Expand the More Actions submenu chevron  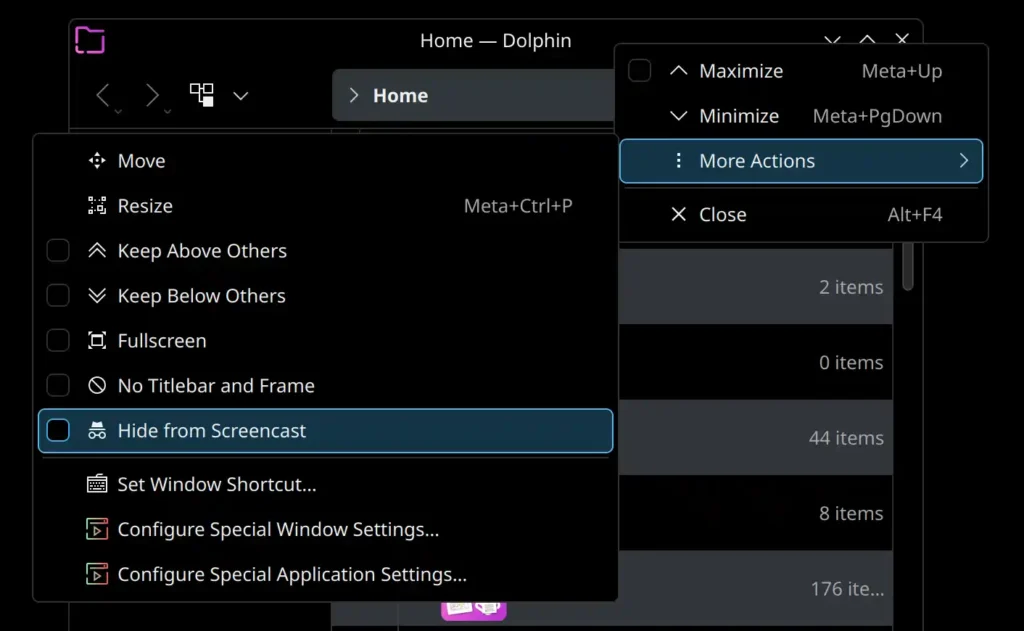[x=963, y=160]
